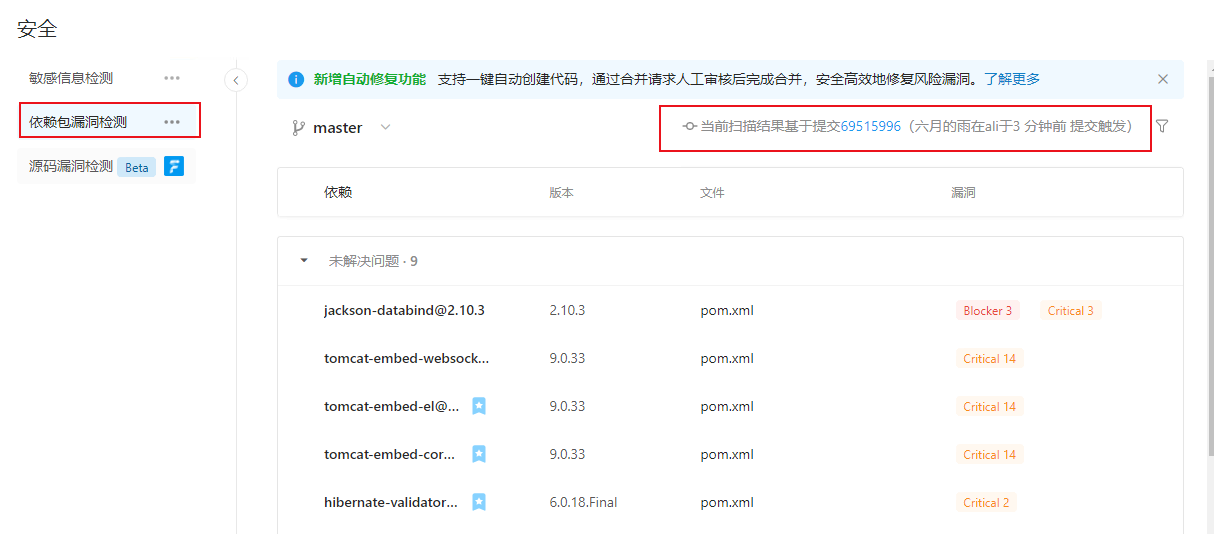Open the more options dots beside 敏感信息检测
The image size is (1214, 534).
click(x=172, y=78)
